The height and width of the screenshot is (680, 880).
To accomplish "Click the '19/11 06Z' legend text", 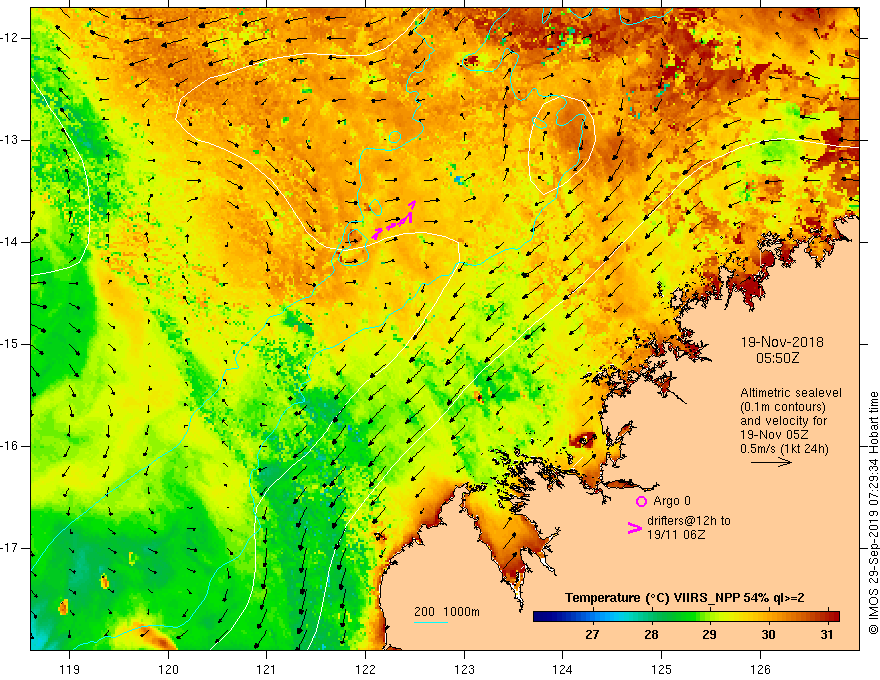I will click(x=676, y=535).
